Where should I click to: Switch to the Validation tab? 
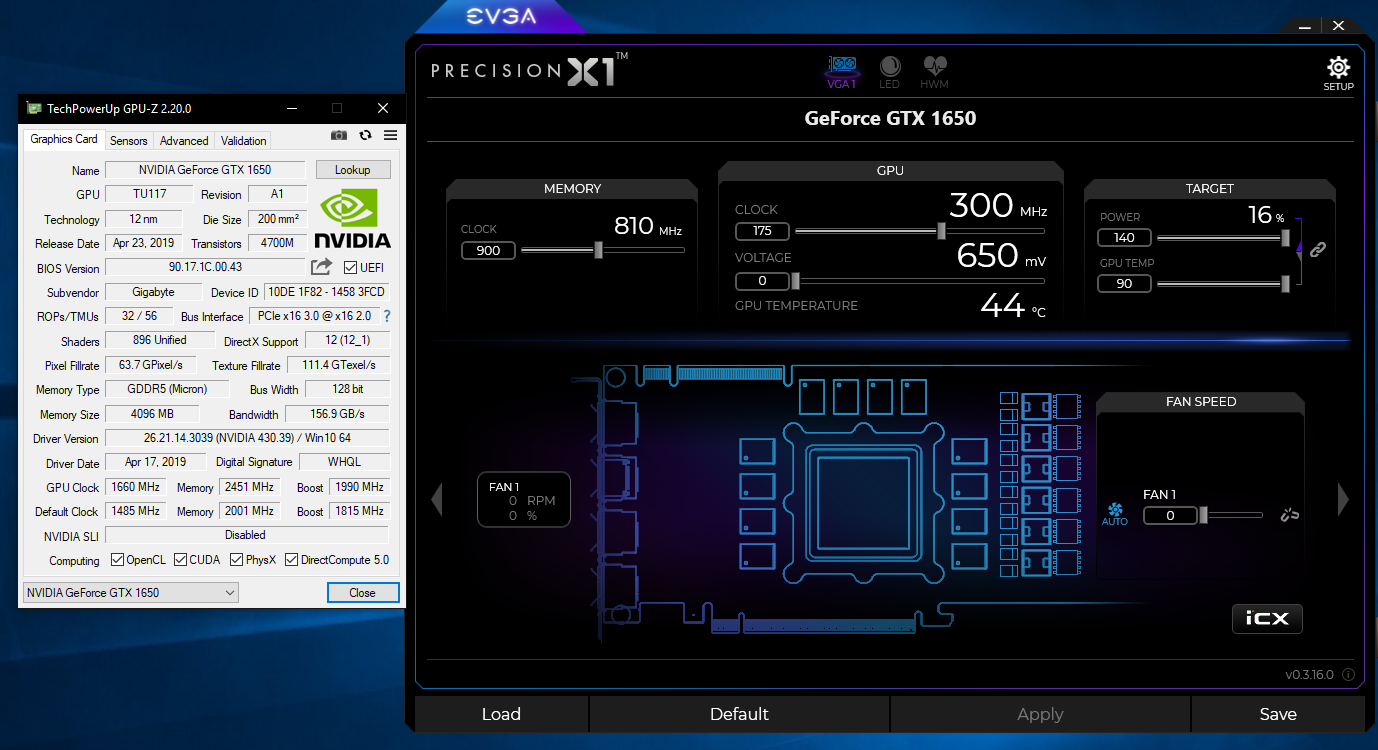pyautogui.click(x=244, y=141)
